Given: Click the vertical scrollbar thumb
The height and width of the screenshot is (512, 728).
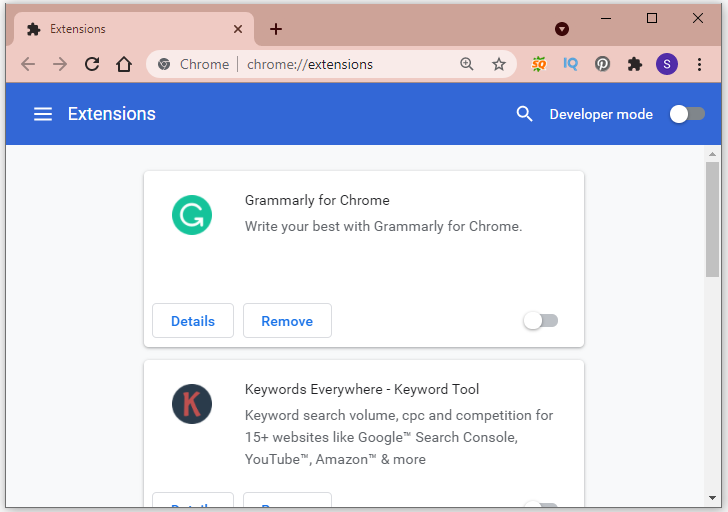Looking at the screenshot, I should point(712,219).
